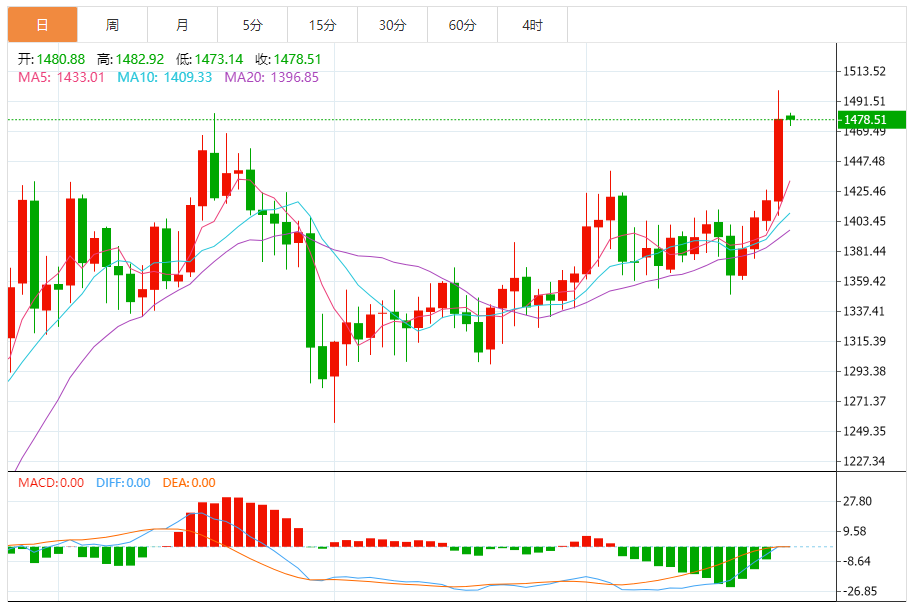Click the 1337.41 price axis label

point(864,311)
